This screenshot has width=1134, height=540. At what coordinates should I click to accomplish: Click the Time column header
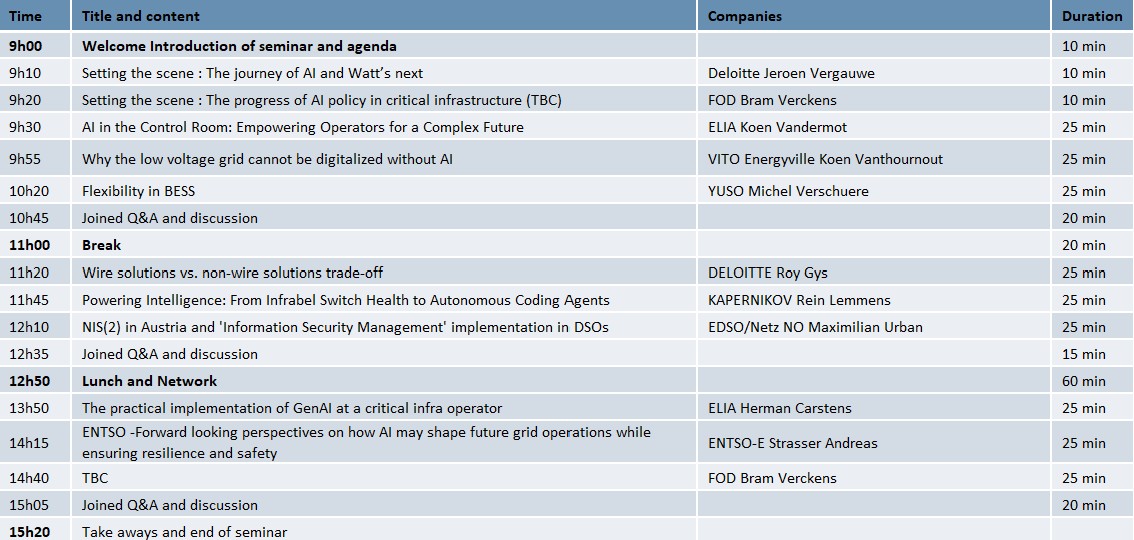tap(26, 16)
